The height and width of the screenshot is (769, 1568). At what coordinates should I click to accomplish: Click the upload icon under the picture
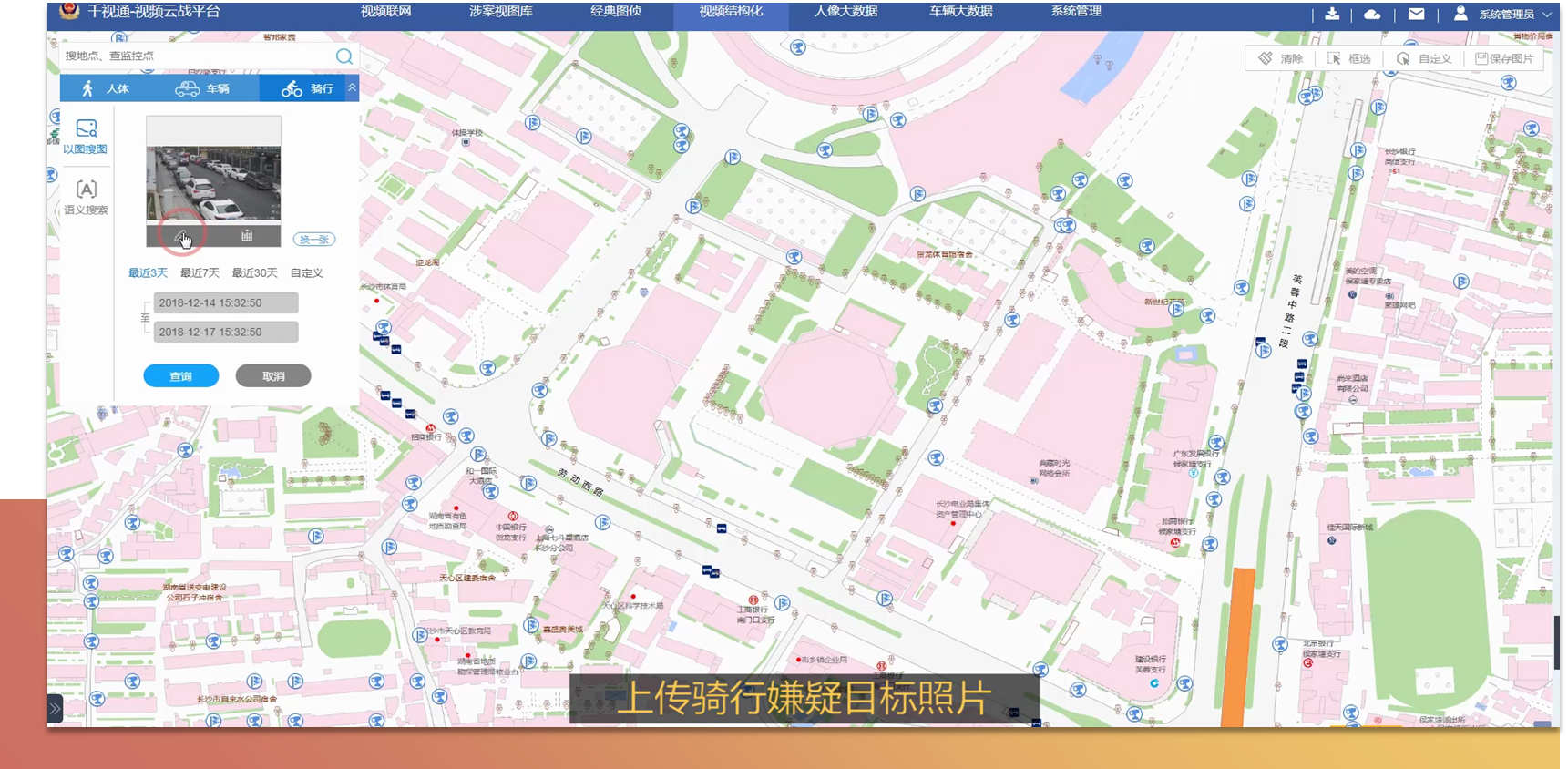click(x=180, y=236)
